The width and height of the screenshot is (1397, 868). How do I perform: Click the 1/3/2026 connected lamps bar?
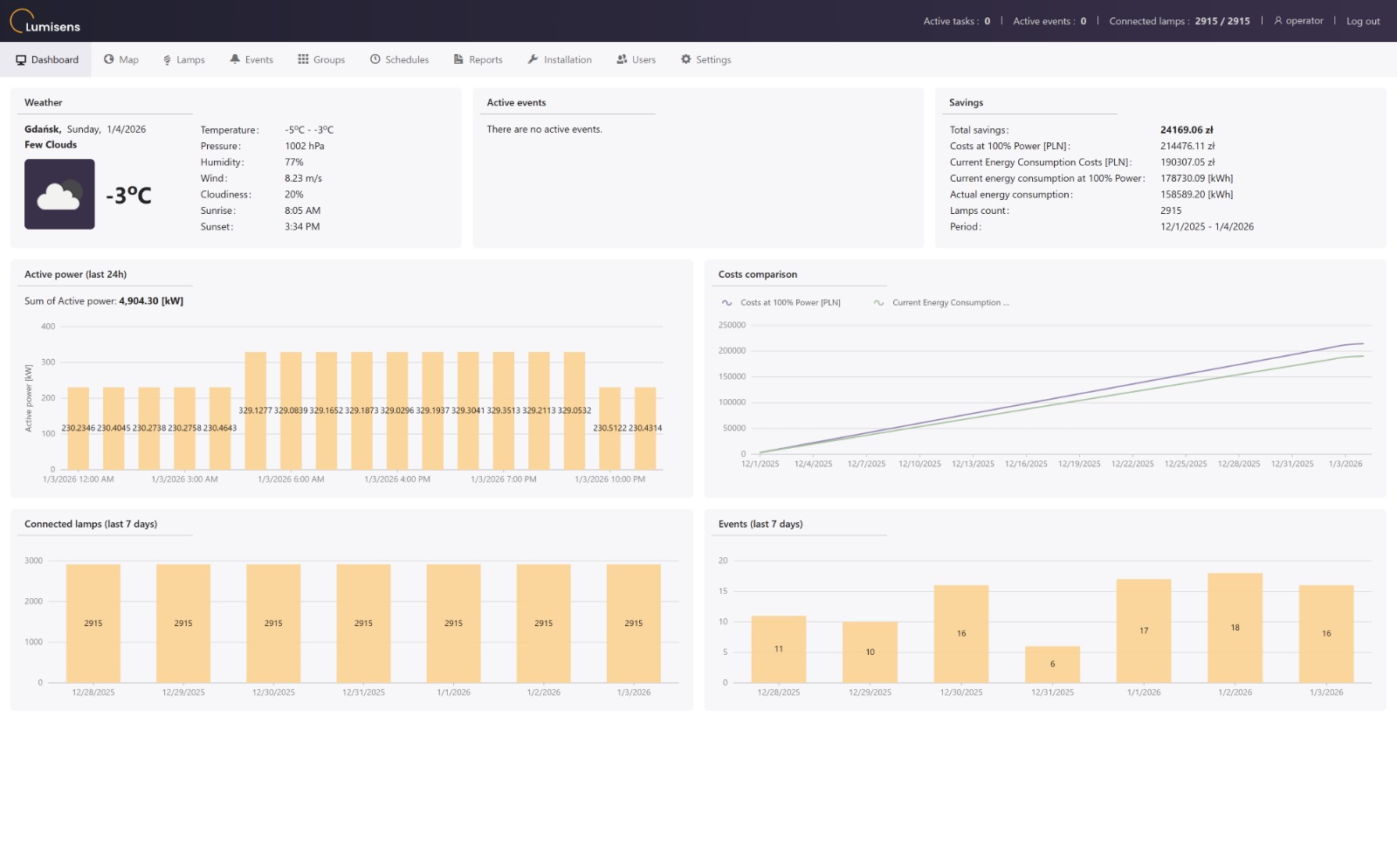click(x=634, y=623)
